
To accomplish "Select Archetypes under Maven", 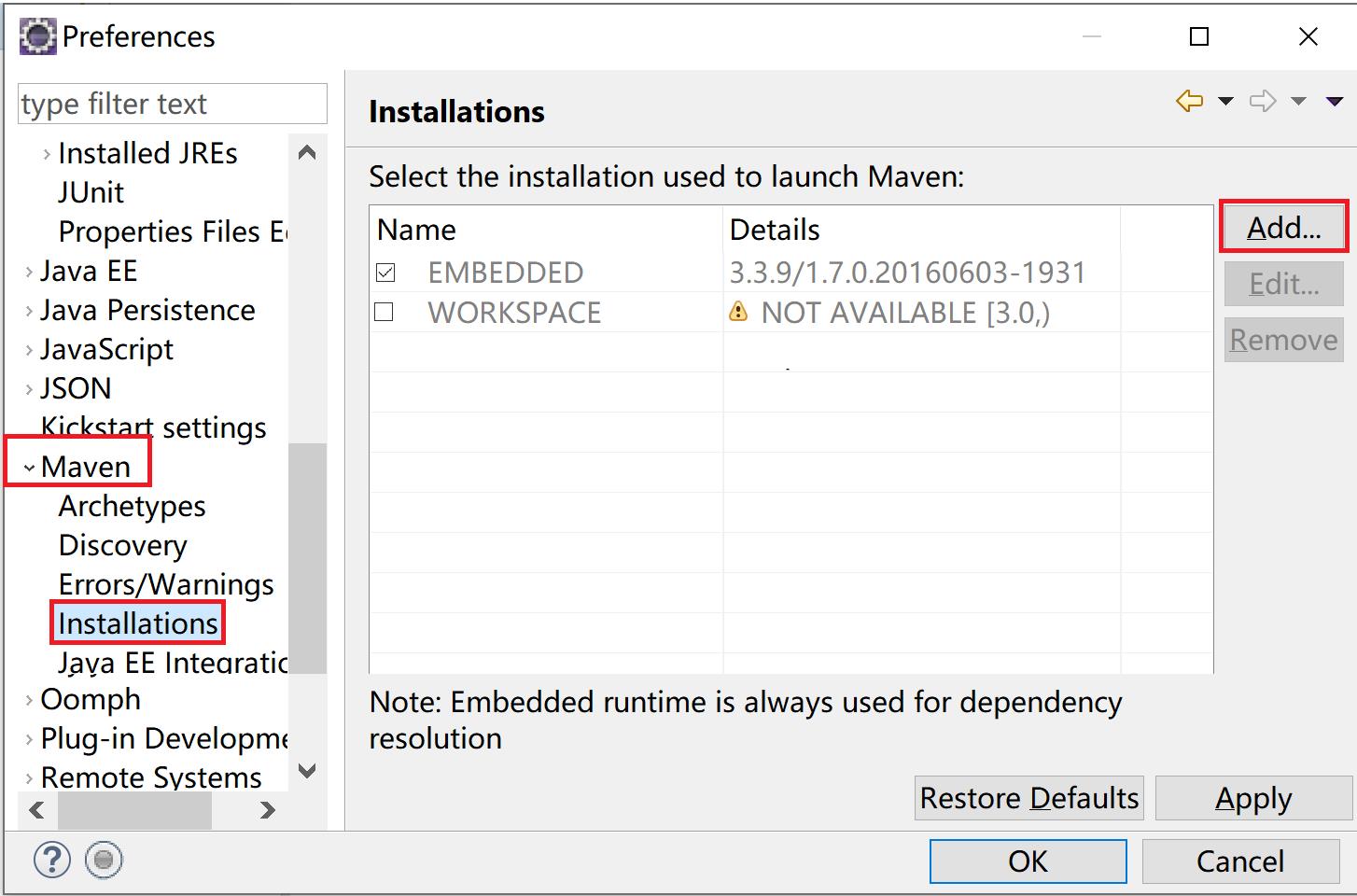I will 132,506.
